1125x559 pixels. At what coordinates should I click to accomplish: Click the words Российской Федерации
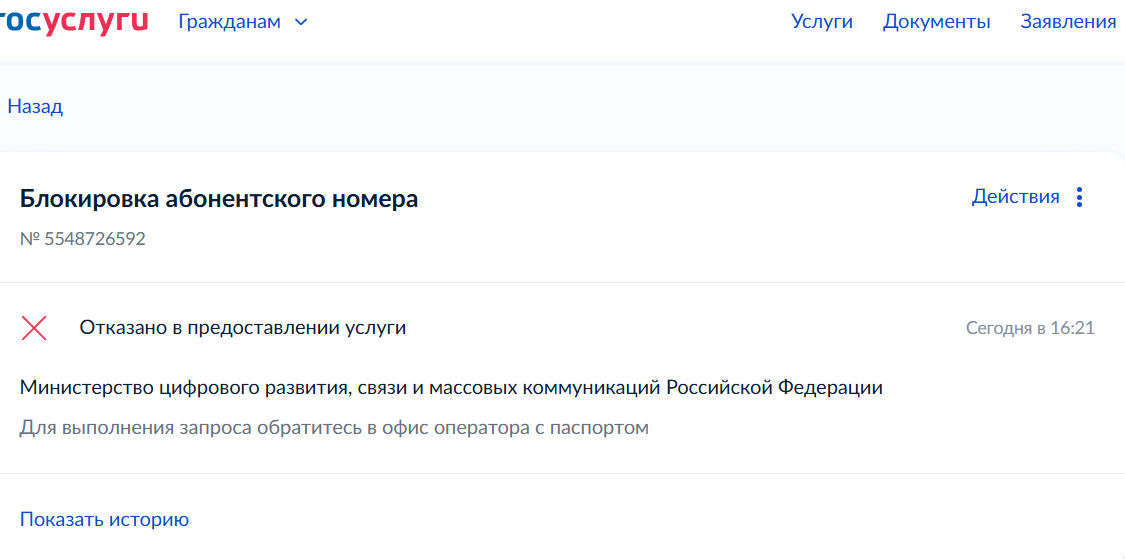click(774, 387)
